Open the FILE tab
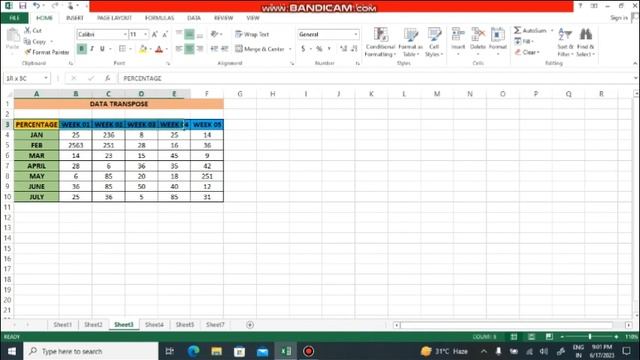 click(14, 18)
